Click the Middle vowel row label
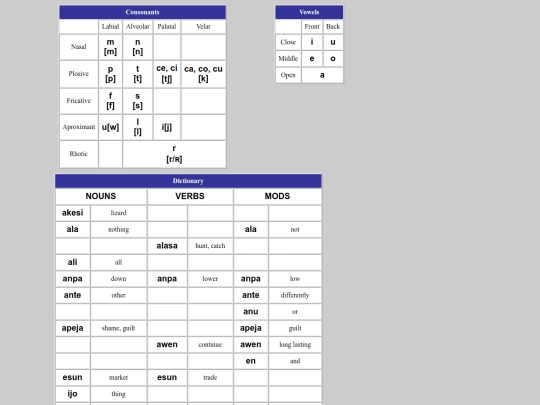This screenshot has width=540, height=405. pos(288,59)
